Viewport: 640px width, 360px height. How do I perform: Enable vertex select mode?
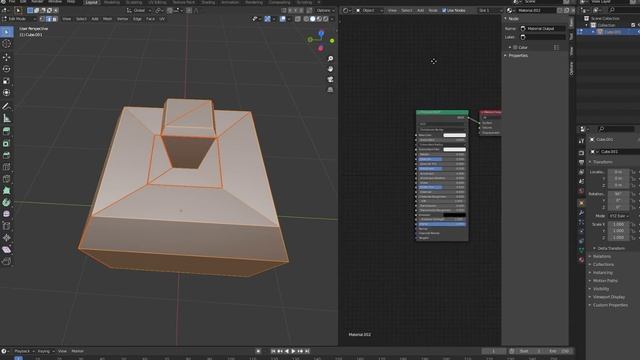(42, 19)
